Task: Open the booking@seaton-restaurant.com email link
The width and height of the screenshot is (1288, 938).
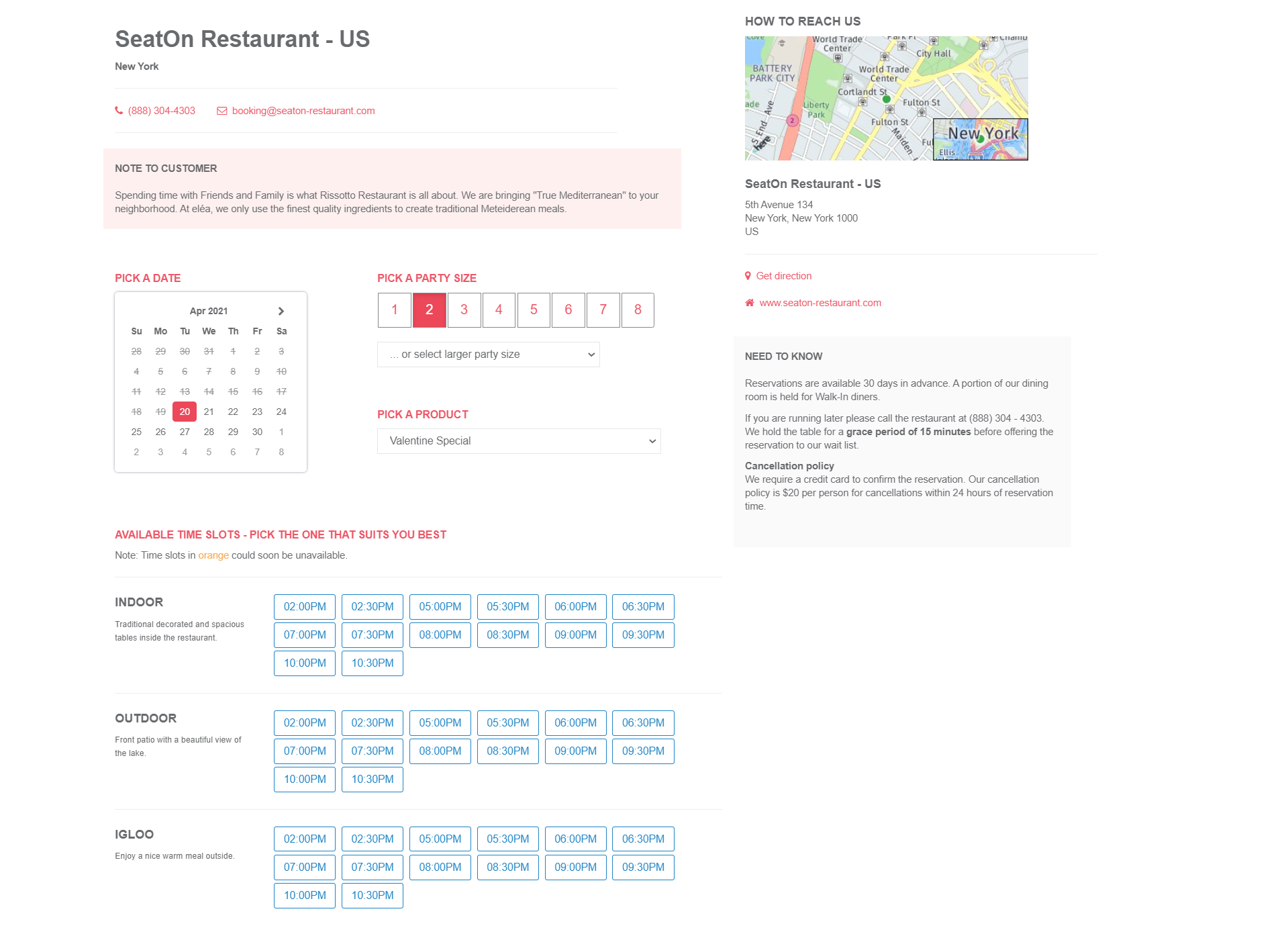Action: (303, 111)
